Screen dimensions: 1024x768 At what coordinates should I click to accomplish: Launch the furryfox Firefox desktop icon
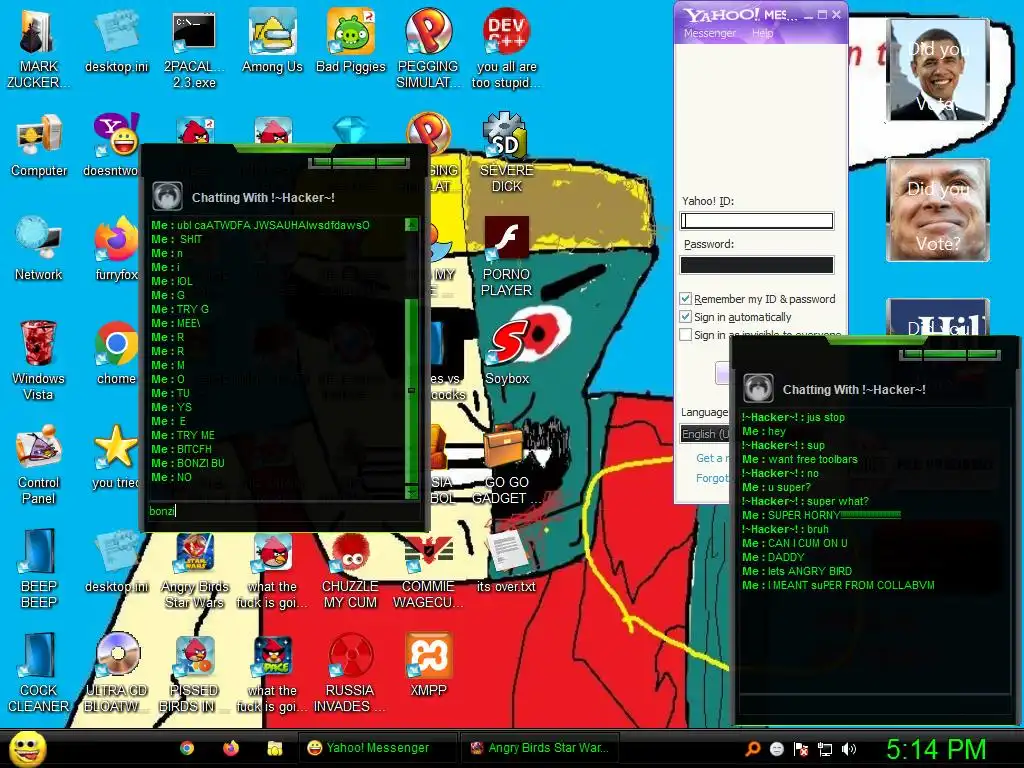coord(116,250)
